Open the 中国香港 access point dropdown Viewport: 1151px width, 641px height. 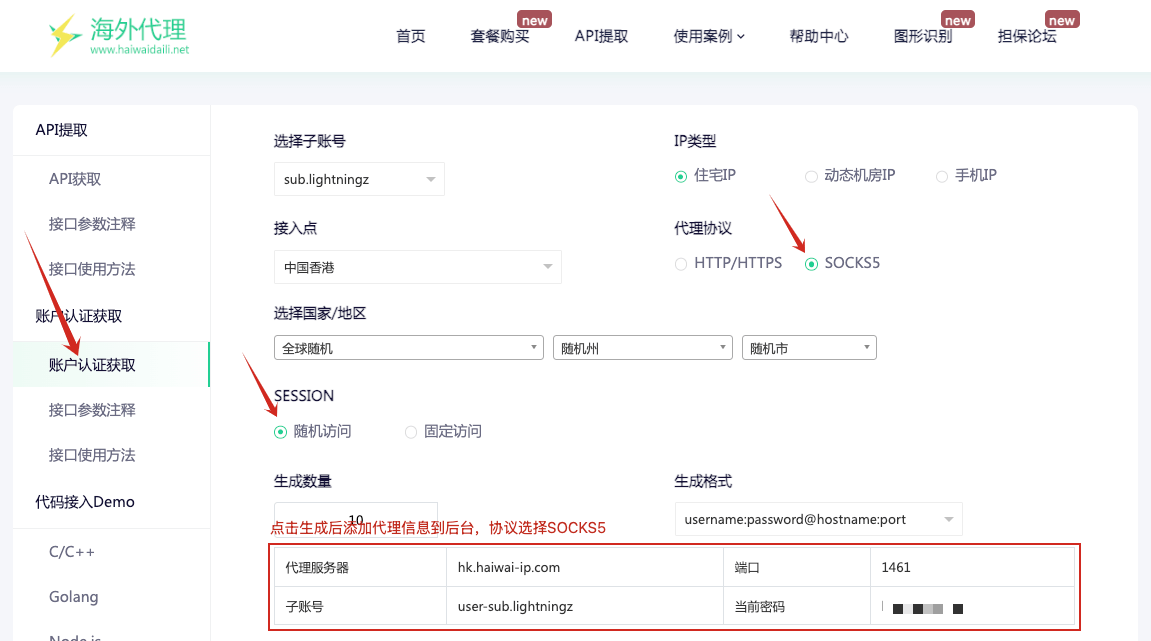417,267
